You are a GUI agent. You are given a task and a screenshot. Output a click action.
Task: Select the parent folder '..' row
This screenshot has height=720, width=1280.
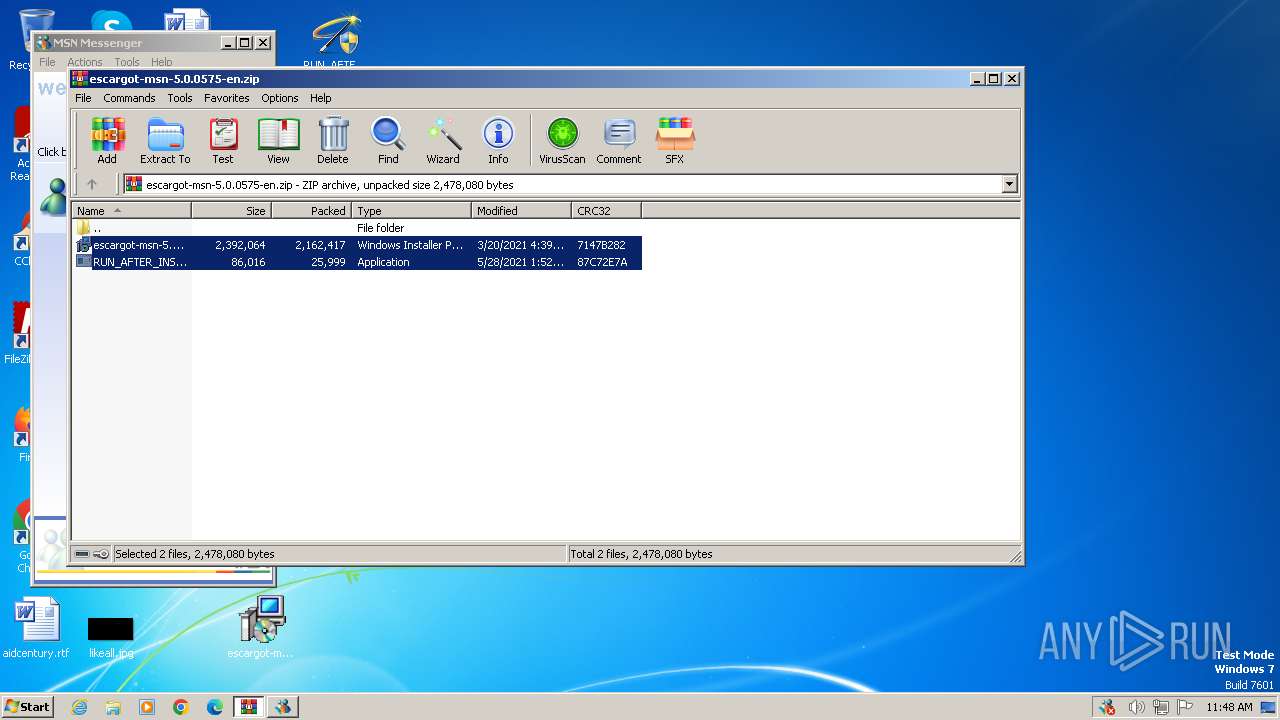(356, 228)
